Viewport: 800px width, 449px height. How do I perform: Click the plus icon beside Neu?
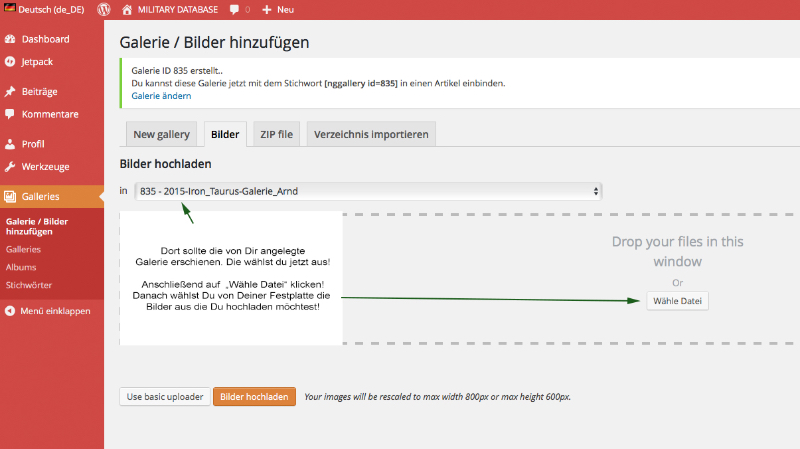pyautogui.click(x=266, y=10)
